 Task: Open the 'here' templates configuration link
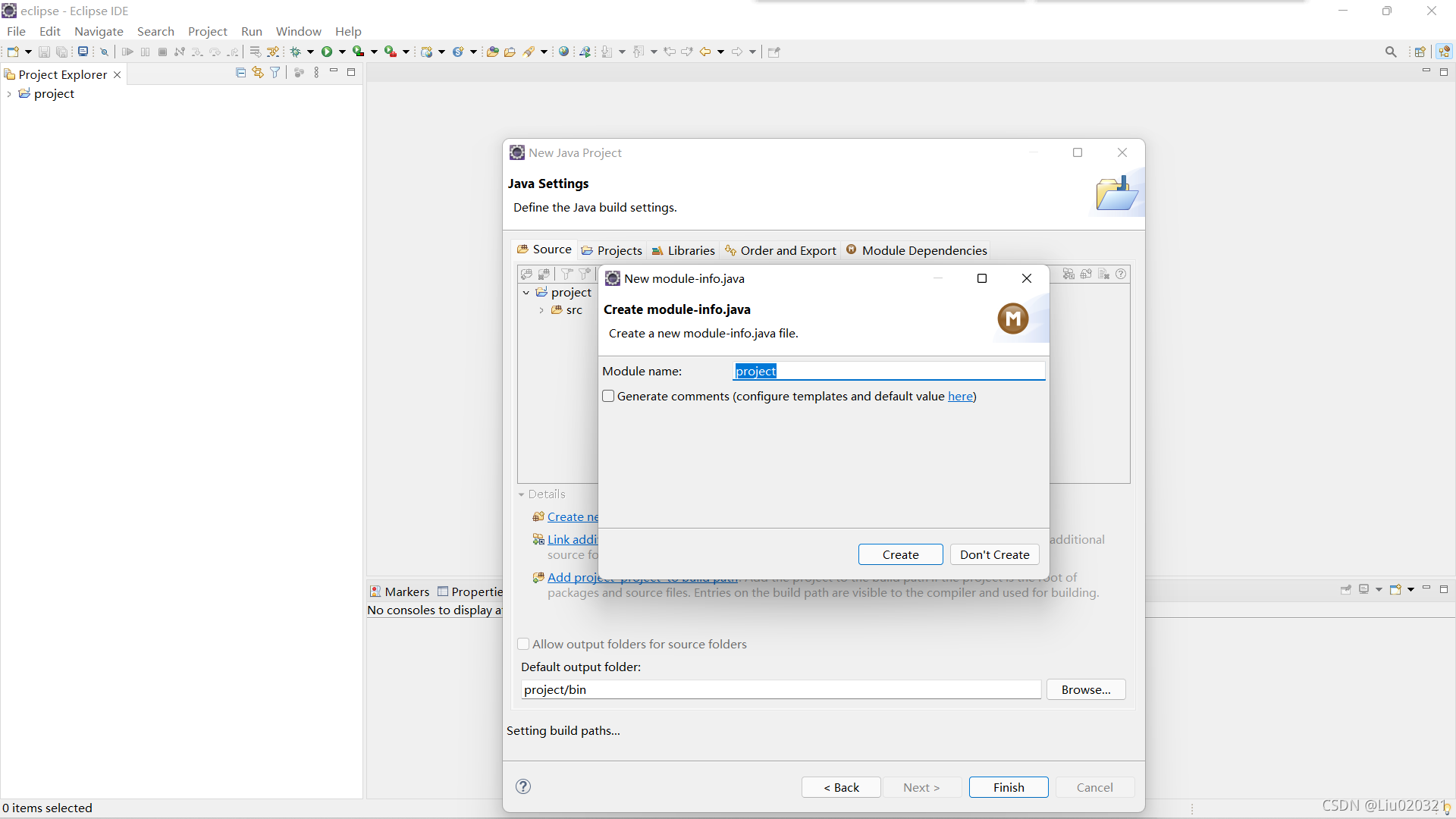pyautogui.click(x=960, y=396)
